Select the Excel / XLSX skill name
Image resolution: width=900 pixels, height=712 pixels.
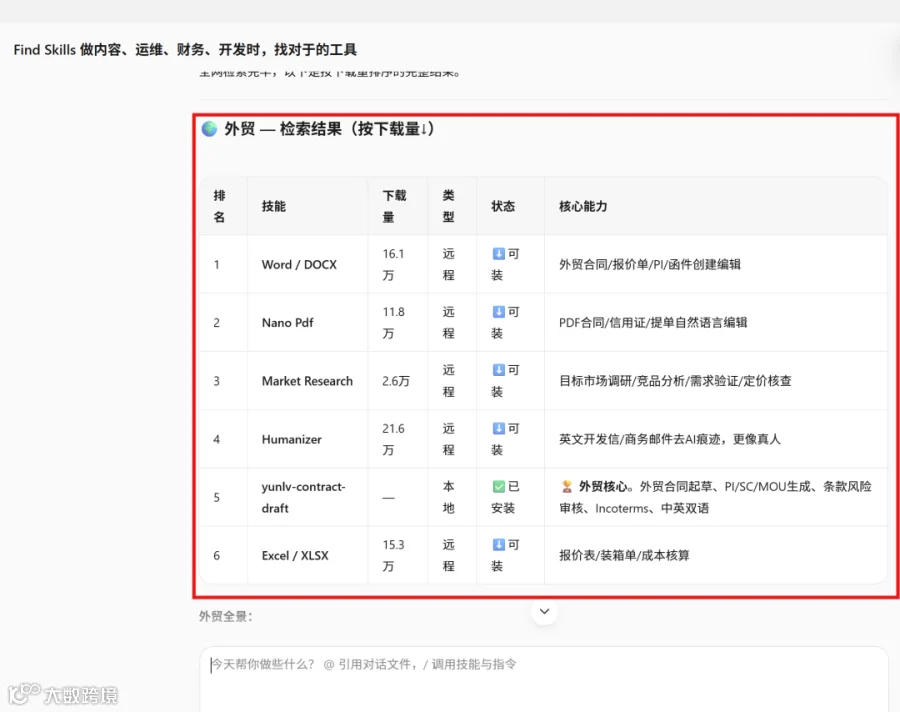pyautogui.click(x=295, y=556)
